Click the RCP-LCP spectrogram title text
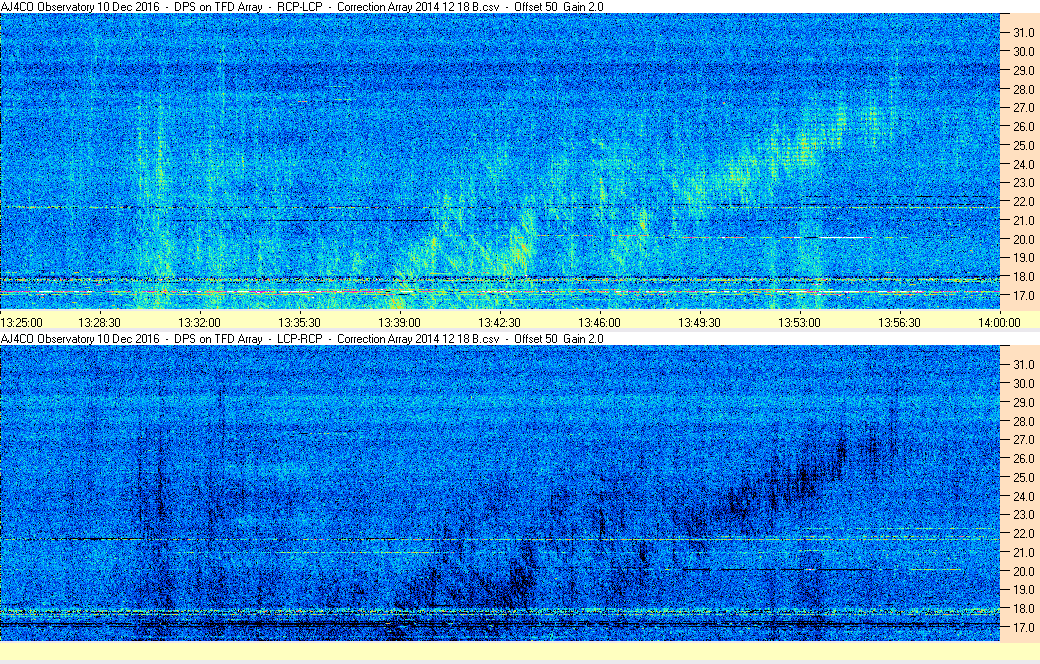Screen dimensions: 1040x664 302,7
